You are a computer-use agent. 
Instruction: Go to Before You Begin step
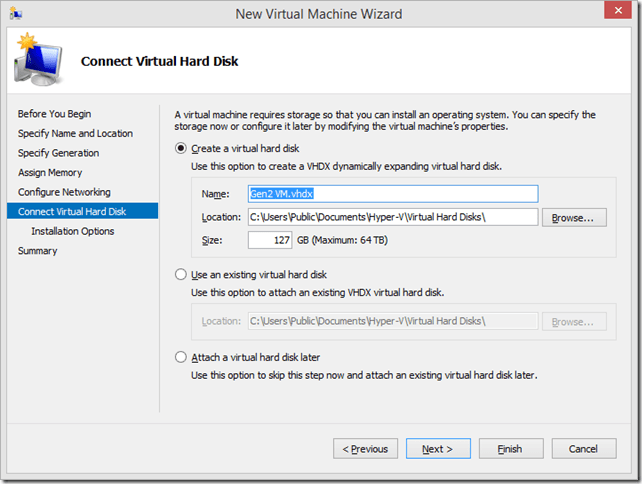click(x=54, y=114)
